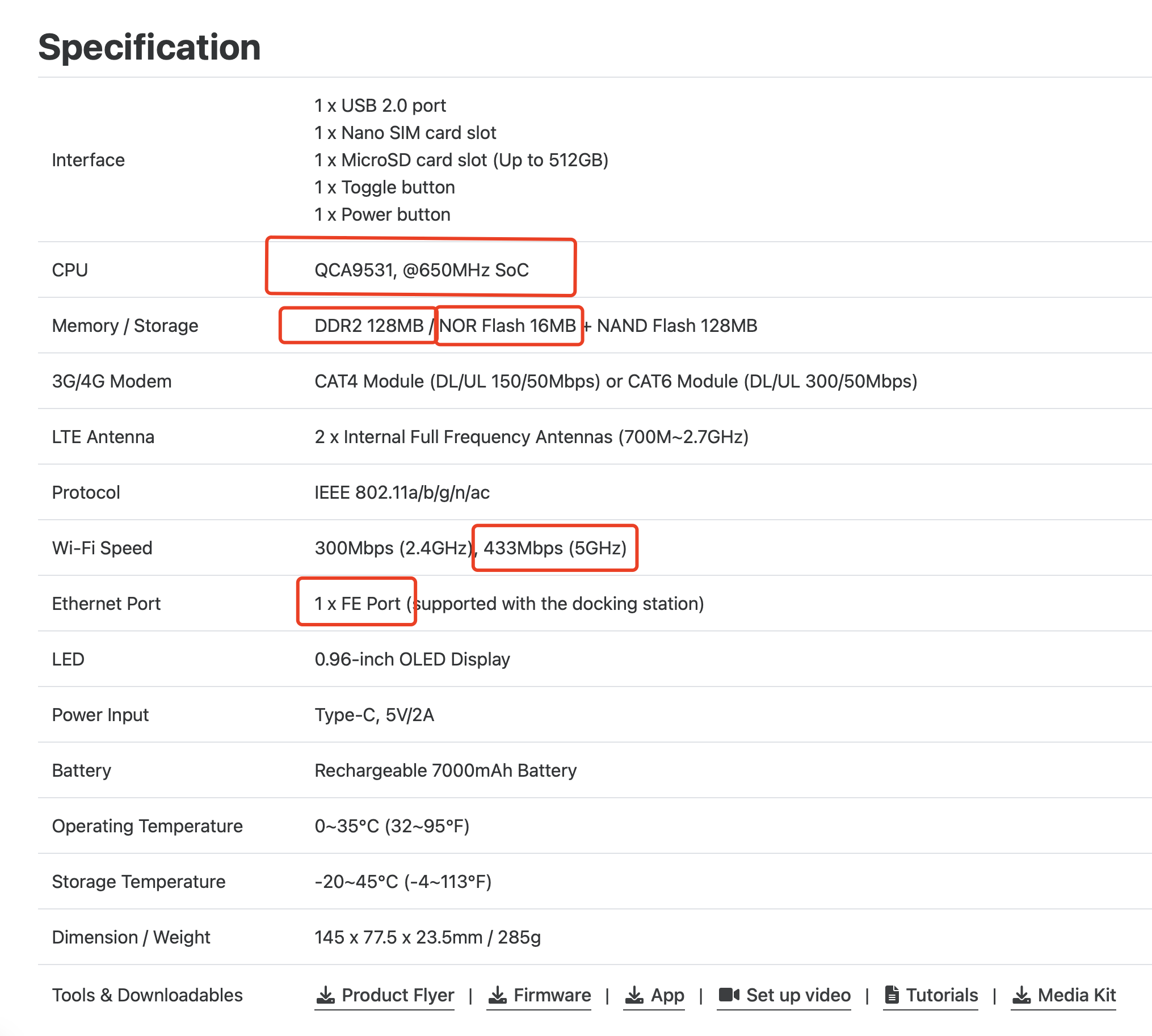Click the Firmware download icon
Viewport: 1152px width, 1036px height.
pos(497,995)
